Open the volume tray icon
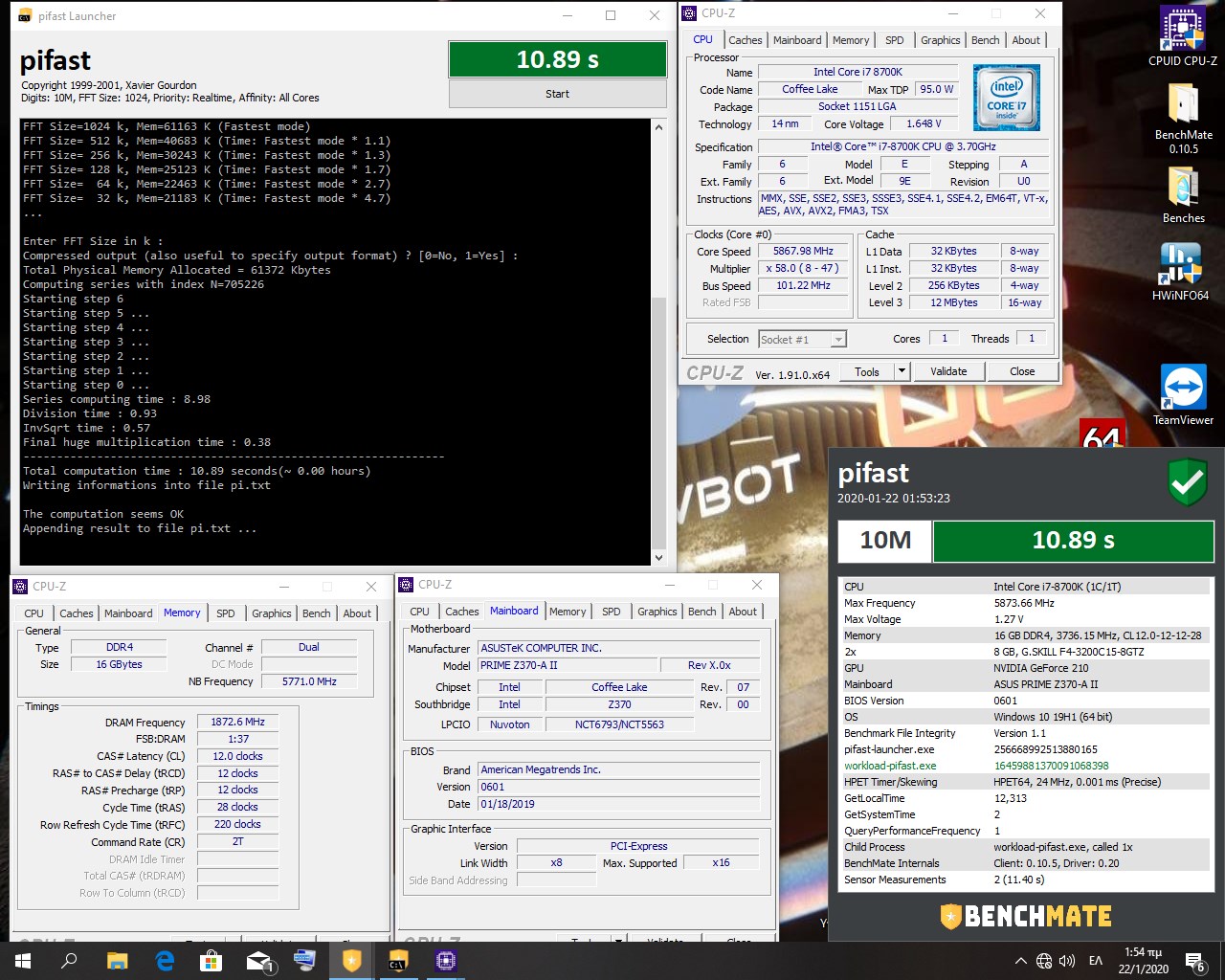Screen dimensions: 1225x980 (1067, 961)
